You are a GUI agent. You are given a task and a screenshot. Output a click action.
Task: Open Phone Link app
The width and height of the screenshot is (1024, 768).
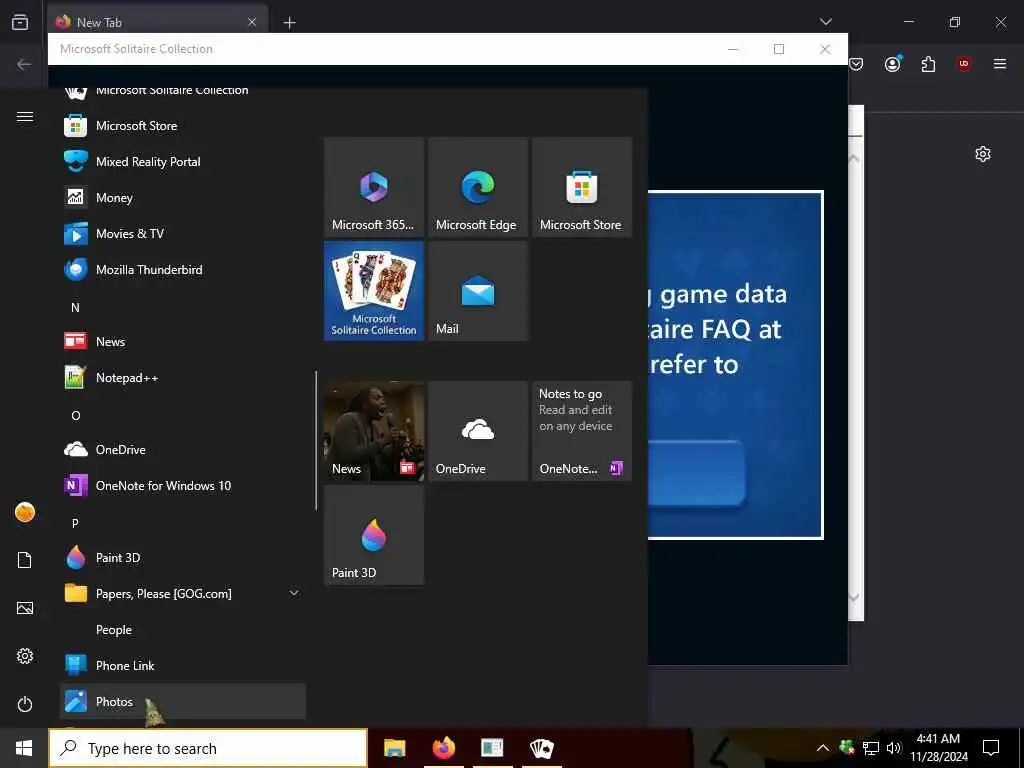[x=182, y=665]
